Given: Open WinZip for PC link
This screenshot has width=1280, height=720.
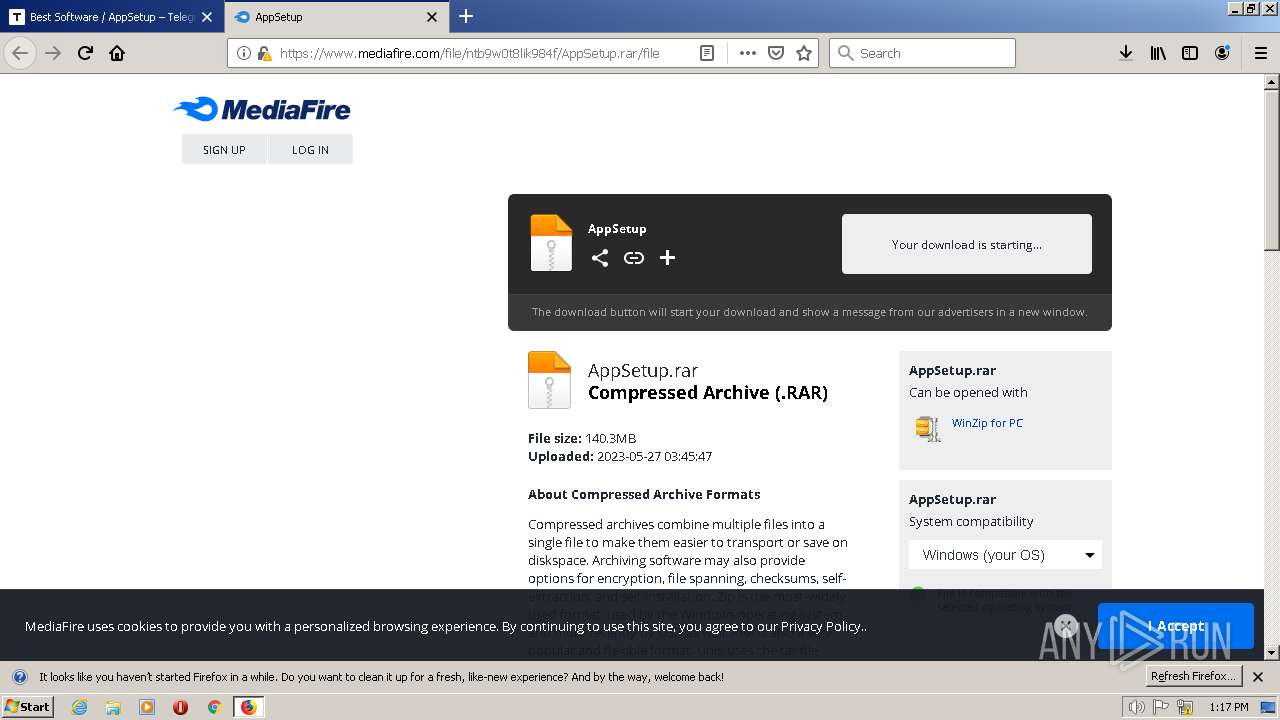Looking at the screenshot, I should tap(987, 423).
